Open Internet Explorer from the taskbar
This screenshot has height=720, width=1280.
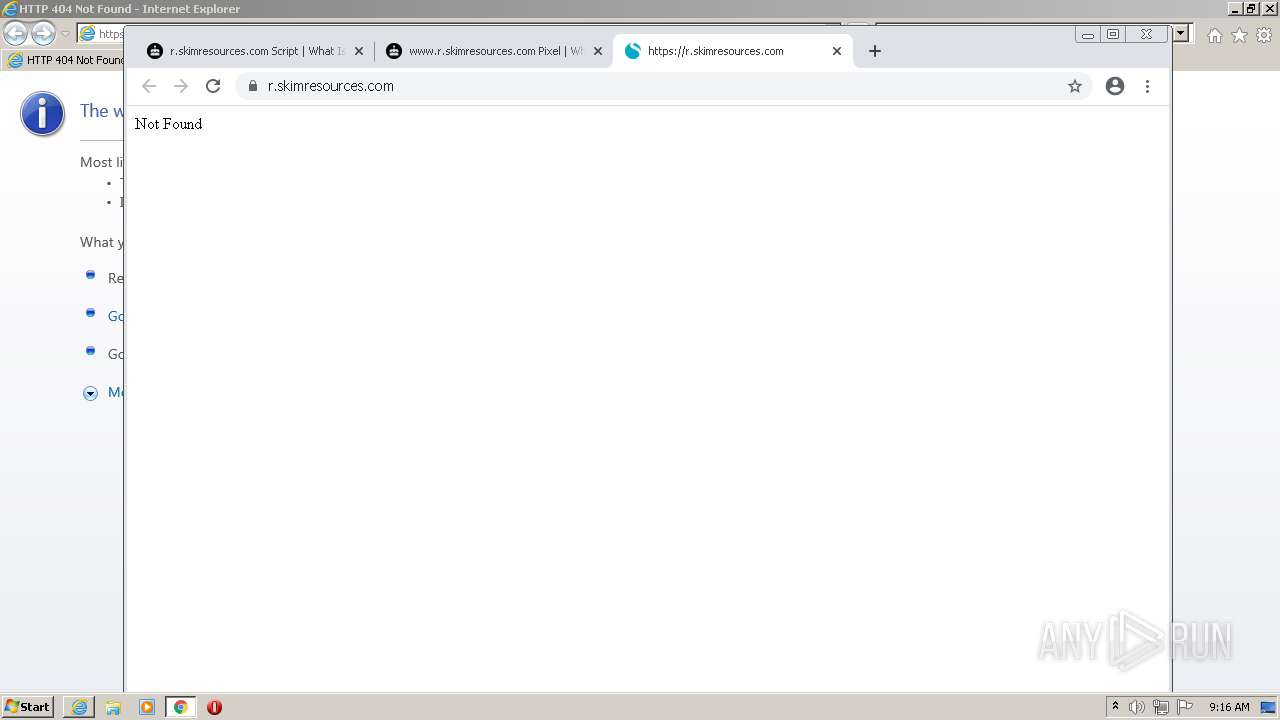click(x=79, y=707)
